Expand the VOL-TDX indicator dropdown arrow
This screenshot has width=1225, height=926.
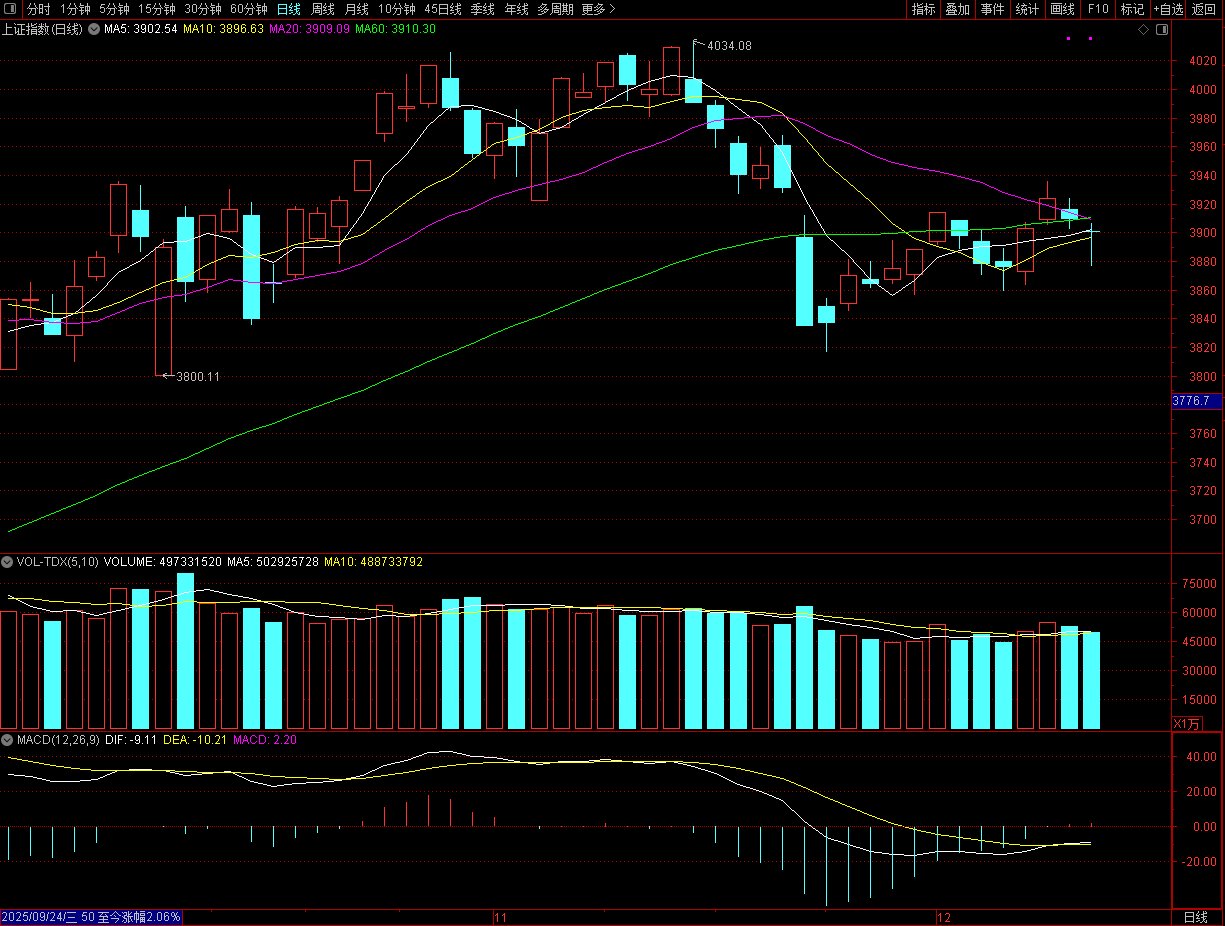[7, 562]
